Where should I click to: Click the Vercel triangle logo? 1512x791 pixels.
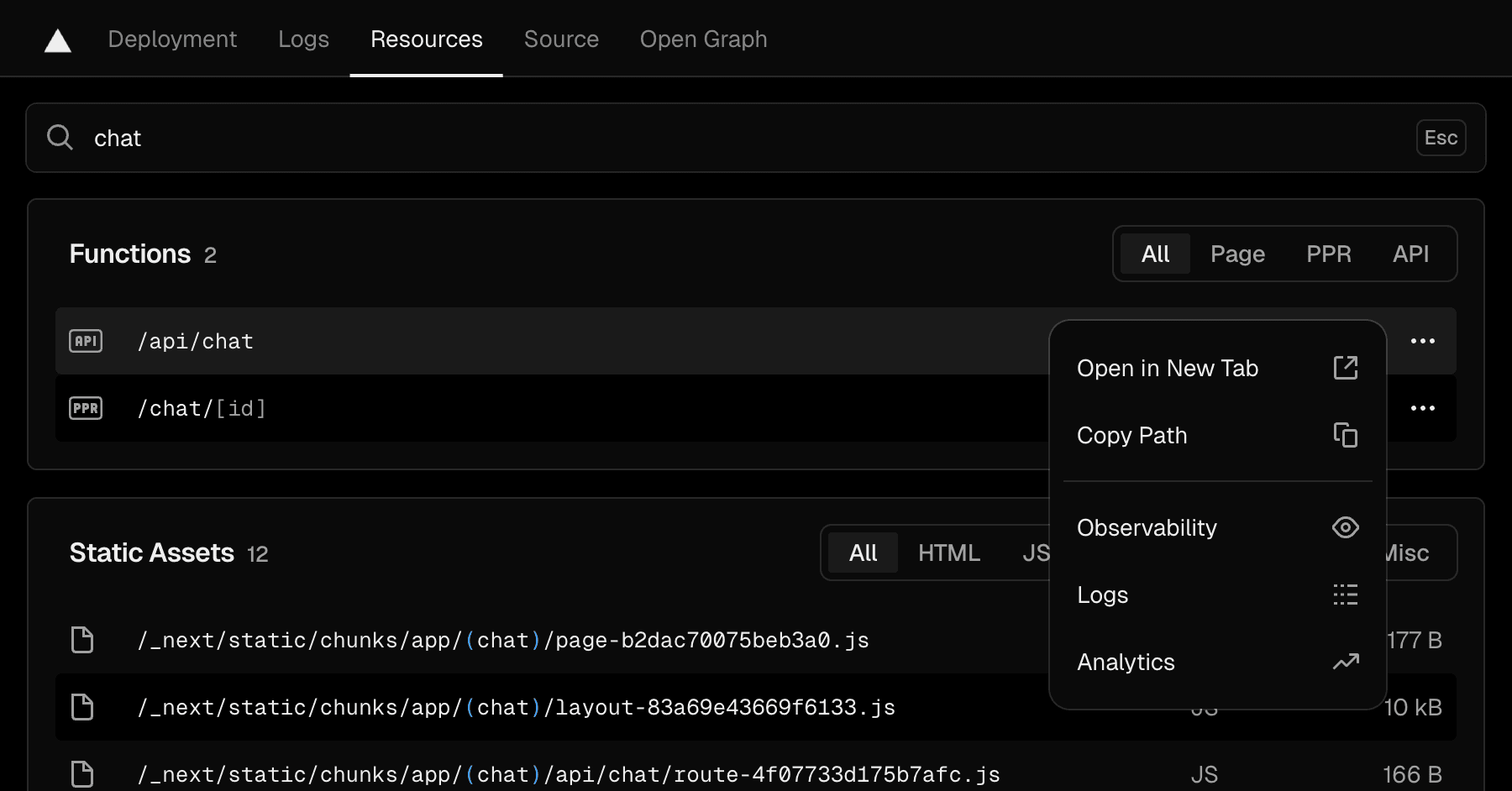(57, 39)
